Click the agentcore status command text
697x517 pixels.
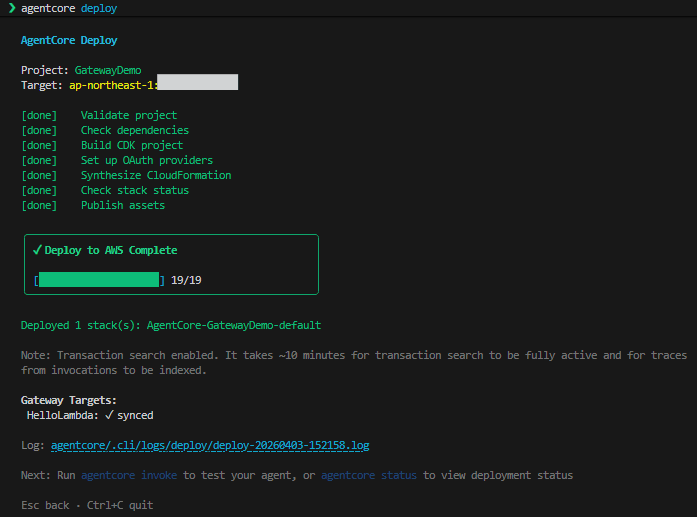[369, 475]
